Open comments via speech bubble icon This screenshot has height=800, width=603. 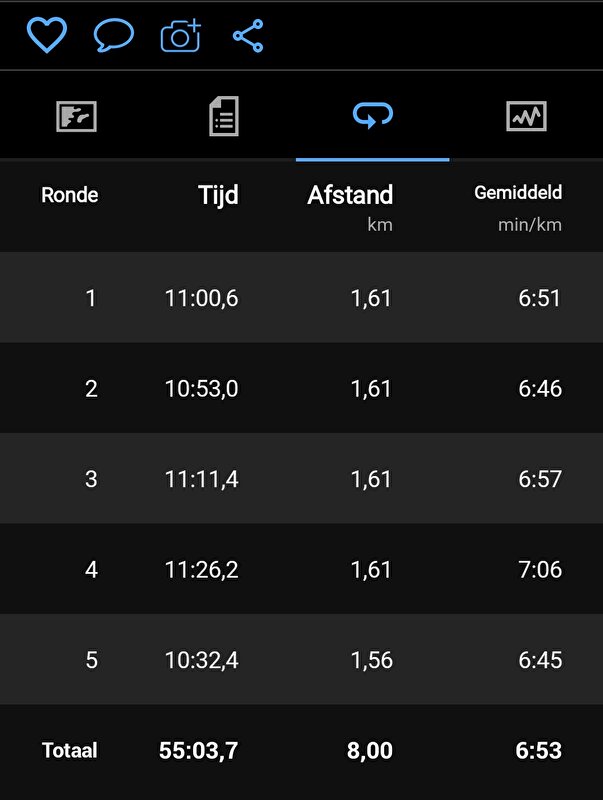click(x=114, y=35)
